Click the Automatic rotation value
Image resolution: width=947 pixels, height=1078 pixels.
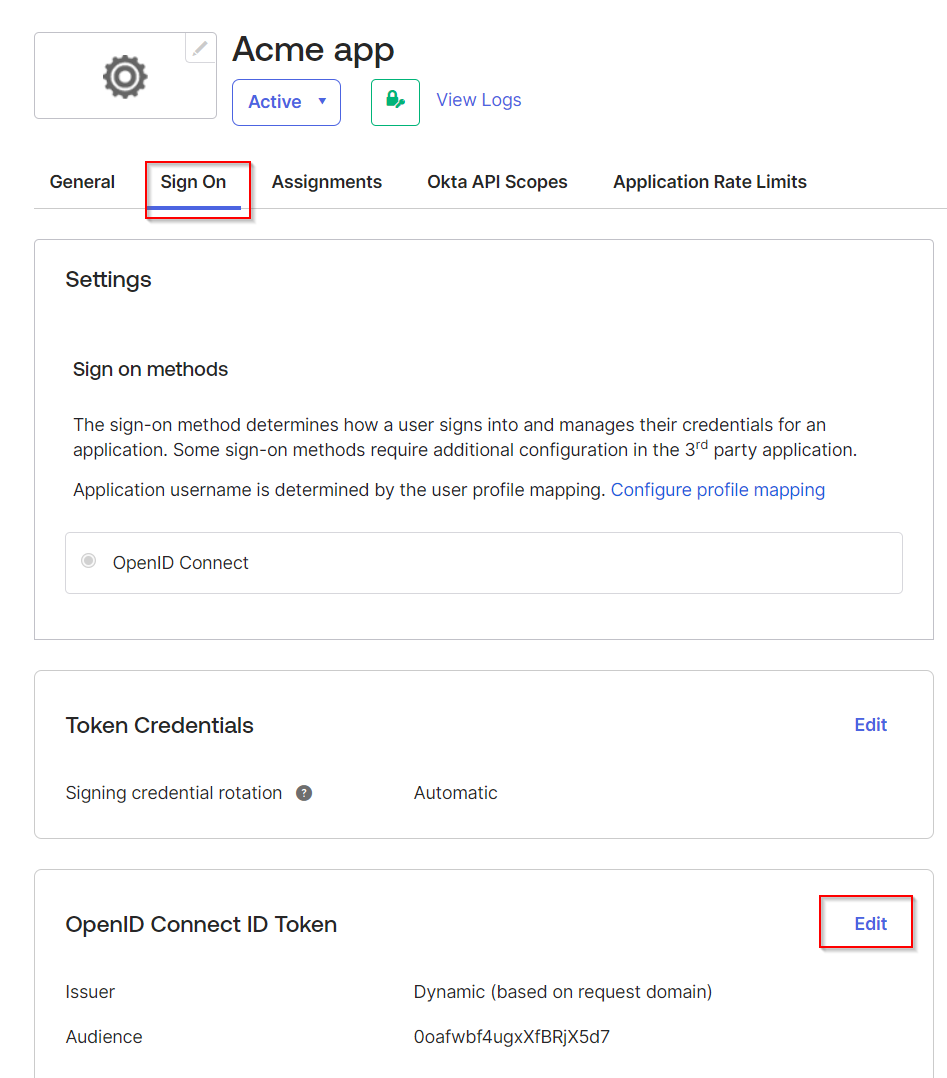click(455, 793)
